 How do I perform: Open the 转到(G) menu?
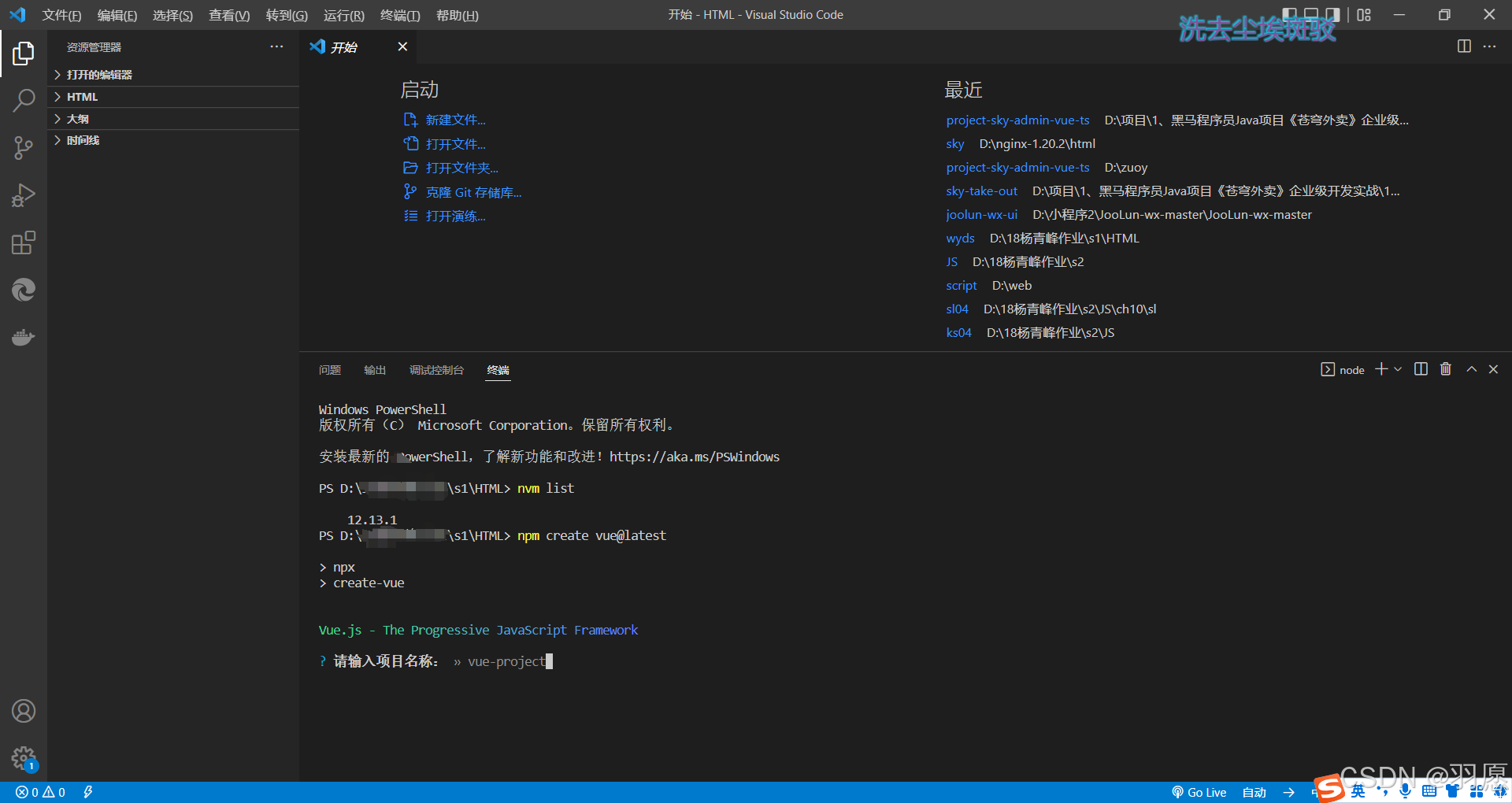coord(287,15)
